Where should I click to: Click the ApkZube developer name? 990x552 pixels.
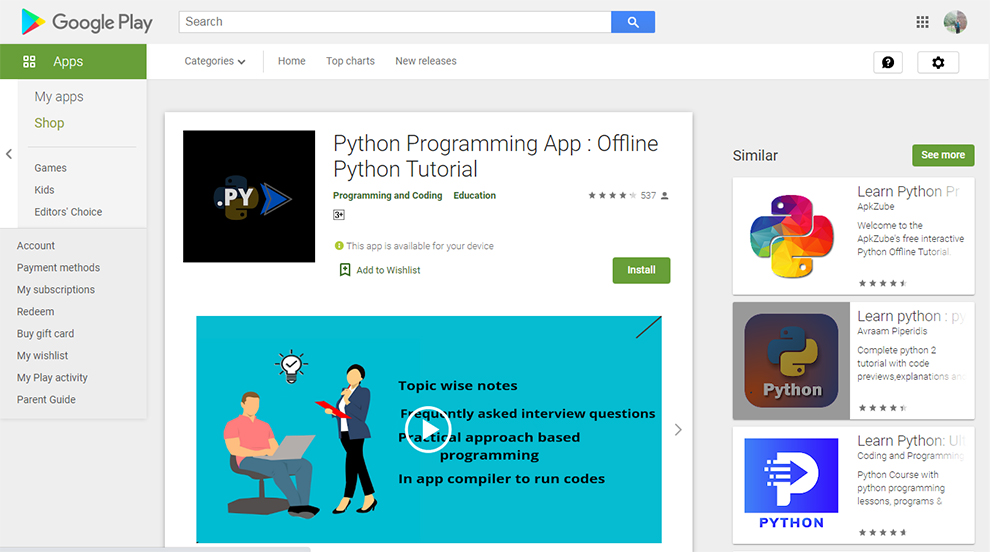[x=876, y=207]
